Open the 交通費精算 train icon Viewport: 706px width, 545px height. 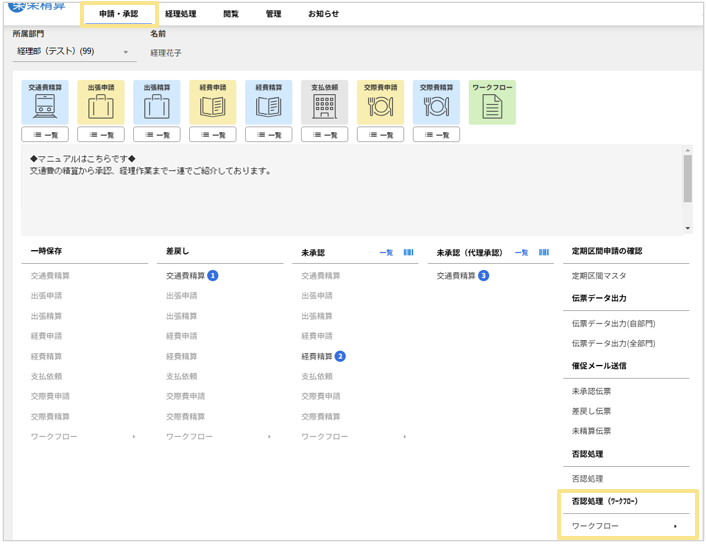[45, 103]
